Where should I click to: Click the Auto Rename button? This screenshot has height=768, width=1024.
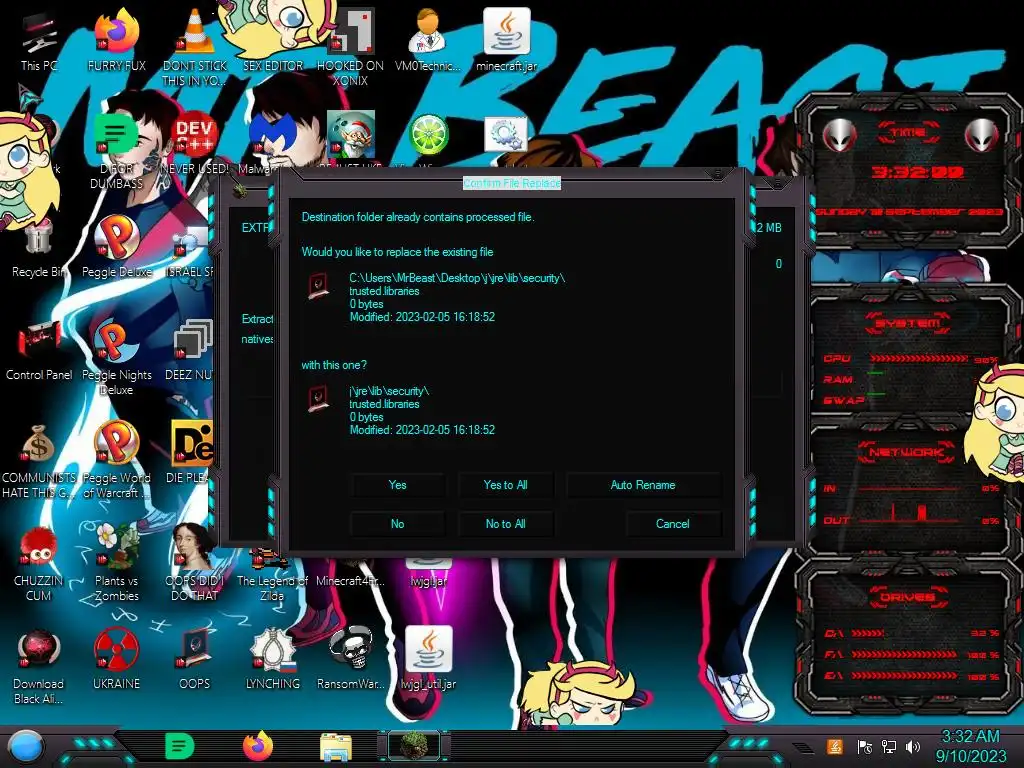(x=643, y=485)
